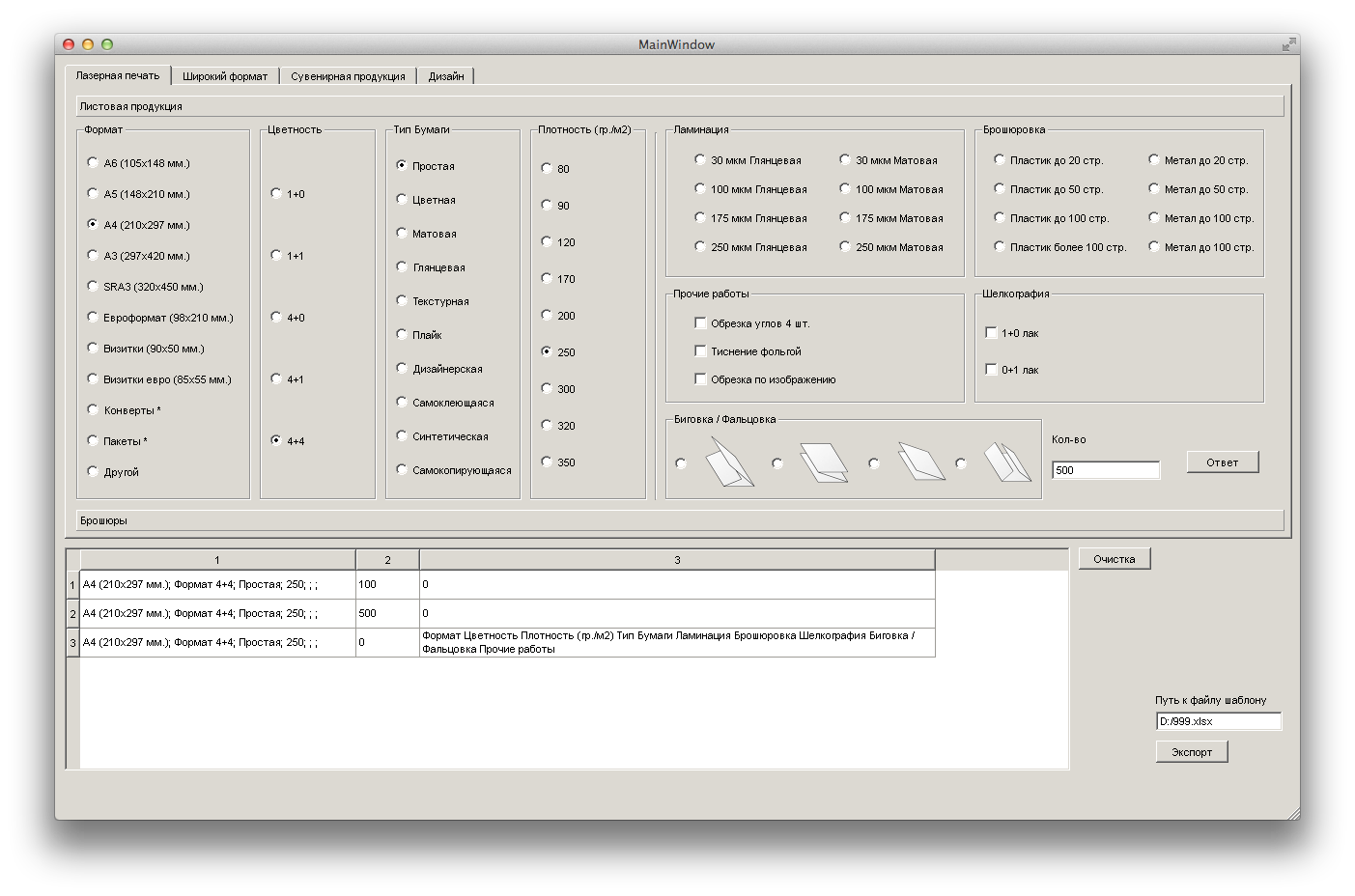Select 175 мкм Глянцевая lamination
The image size is (1355, 896).
coord(751,218)
